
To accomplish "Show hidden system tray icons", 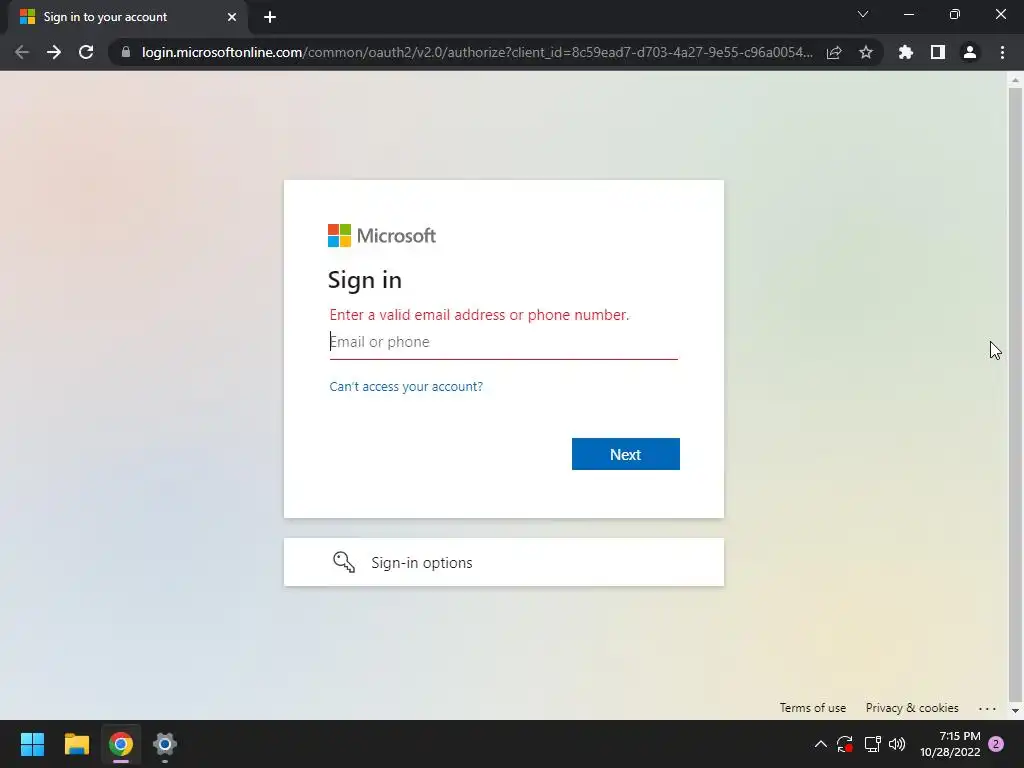I will coord(821,744).
